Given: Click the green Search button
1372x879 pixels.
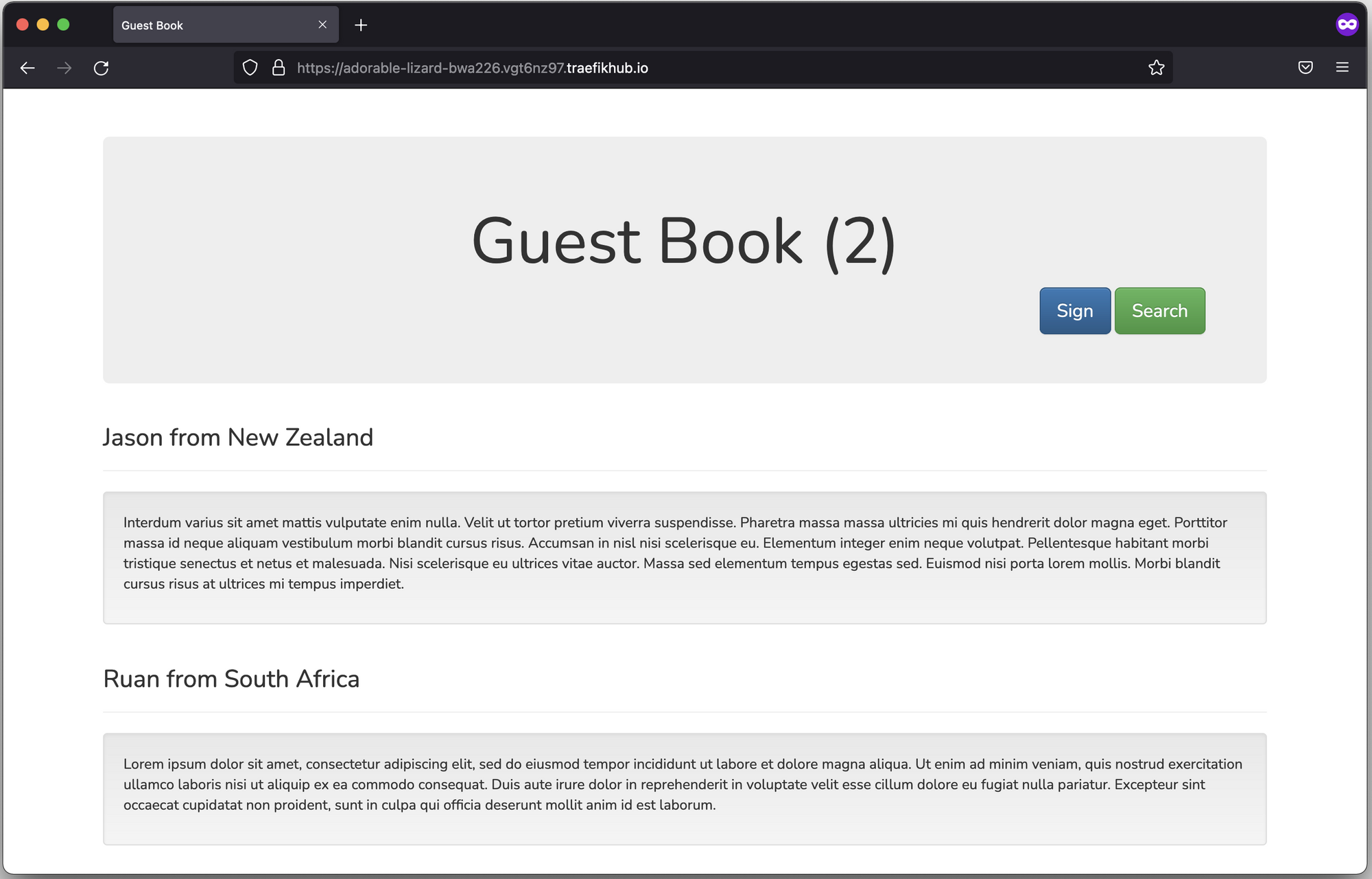Looking at the screenshot, I should click(x=1159, y=311).
